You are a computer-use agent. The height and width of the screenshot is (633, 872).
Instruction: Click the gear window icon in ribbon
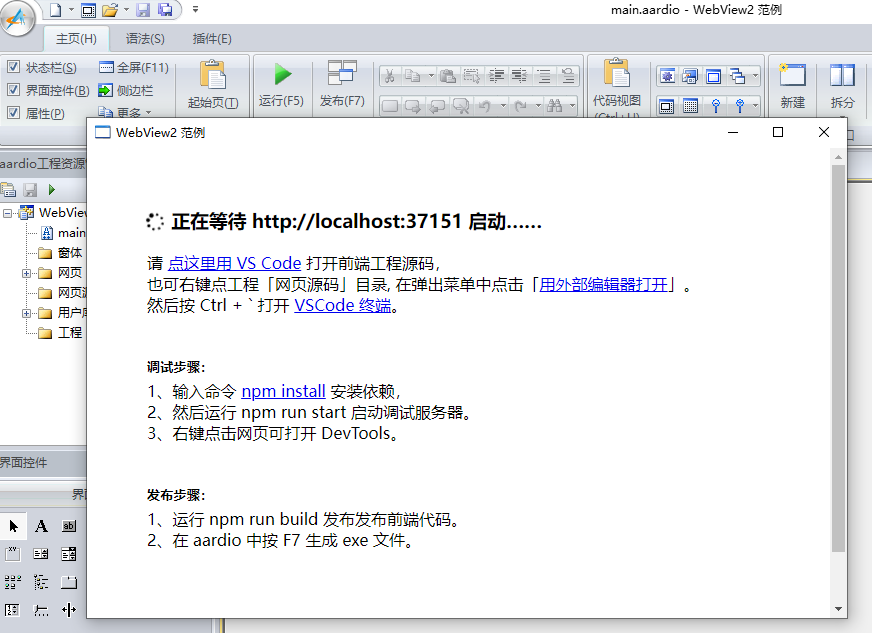pos(667,76)
